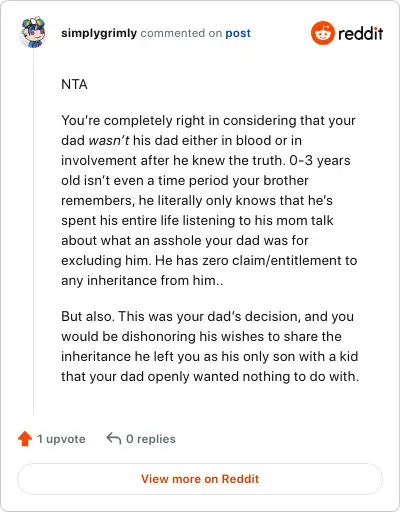Image resolution: width=400 pixels, height=512 pixels.
Task: Click the '0-3 years' text in the comment
Action: pyautogui.click(x=320, y=161)
